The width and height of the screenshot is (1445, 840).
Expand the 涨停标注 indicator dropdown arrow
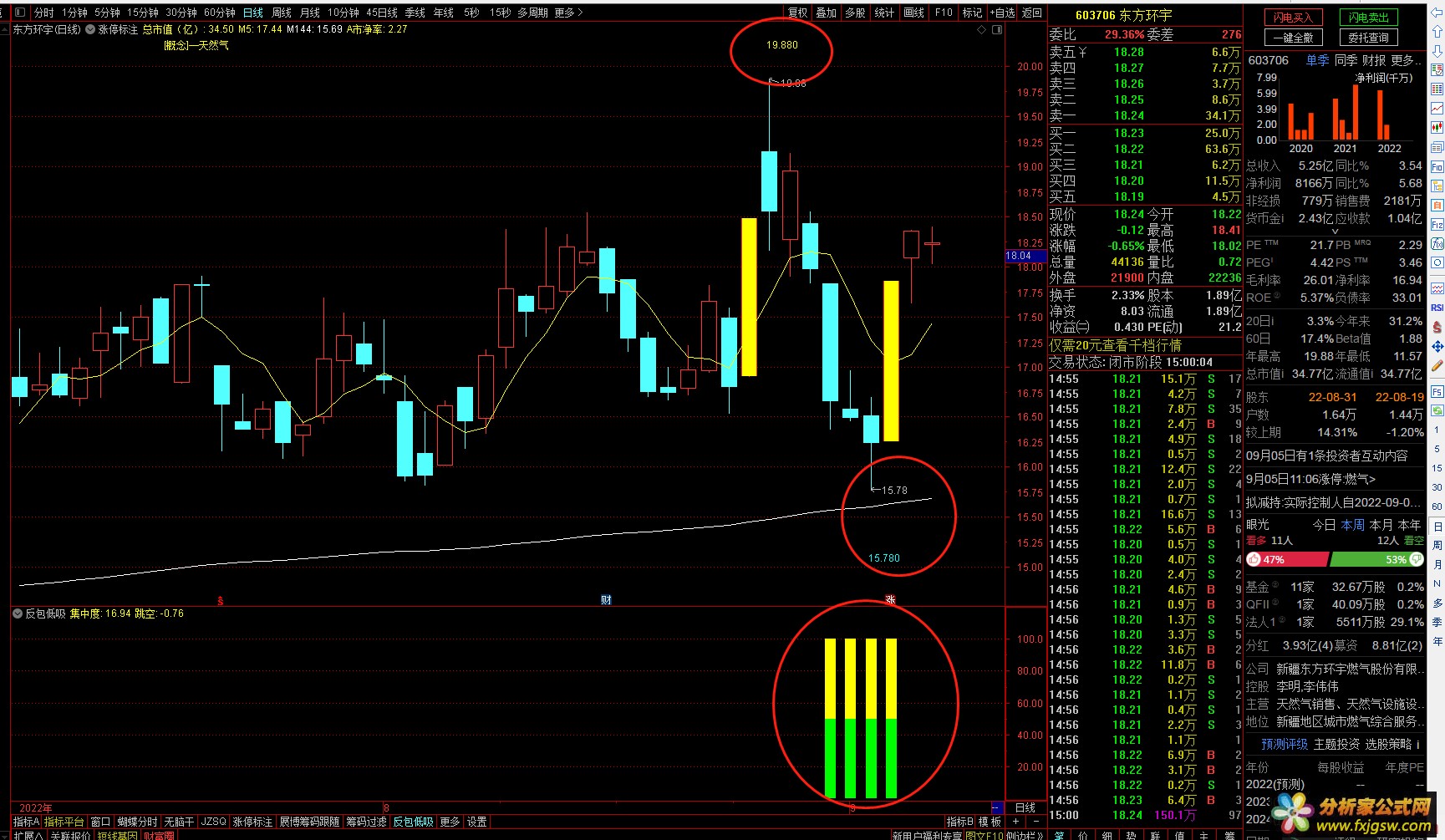pos(90,29)
